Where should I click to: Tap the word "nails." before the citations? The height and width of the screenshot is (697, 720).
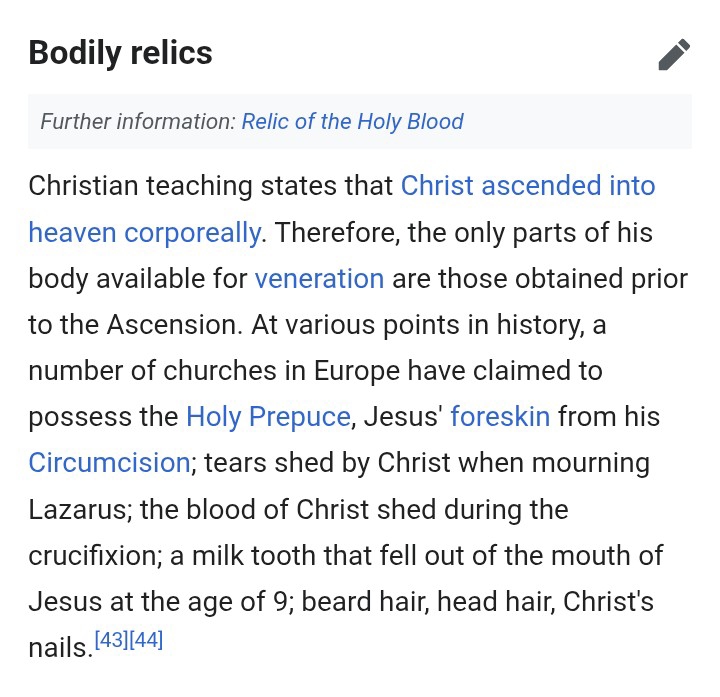click(x=59, y=648)
